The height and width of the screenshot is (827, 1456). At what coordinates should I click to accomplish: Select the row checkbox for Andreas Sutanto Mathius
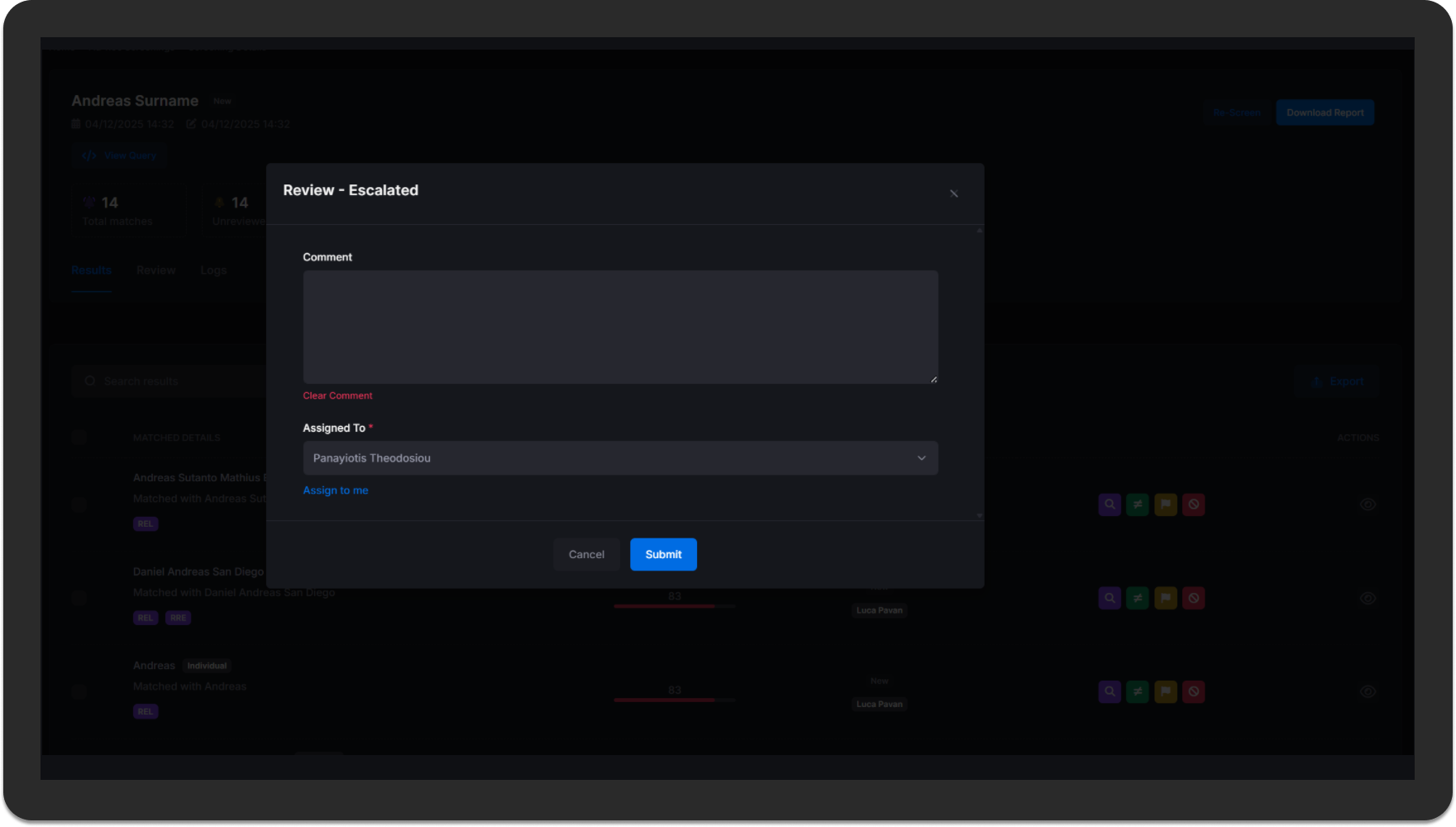tap(79, 504)
